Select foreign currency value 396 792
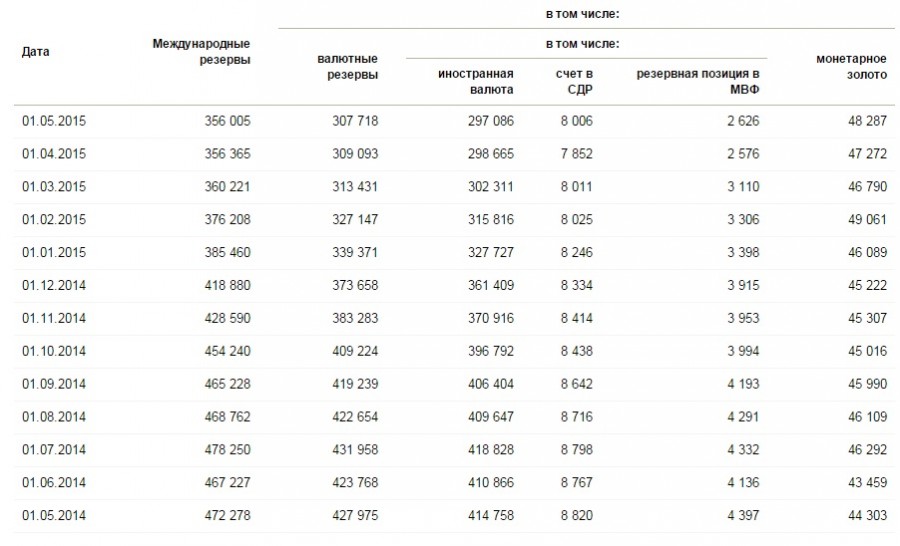This screenshot has height=546, width=900. (490, 349)
